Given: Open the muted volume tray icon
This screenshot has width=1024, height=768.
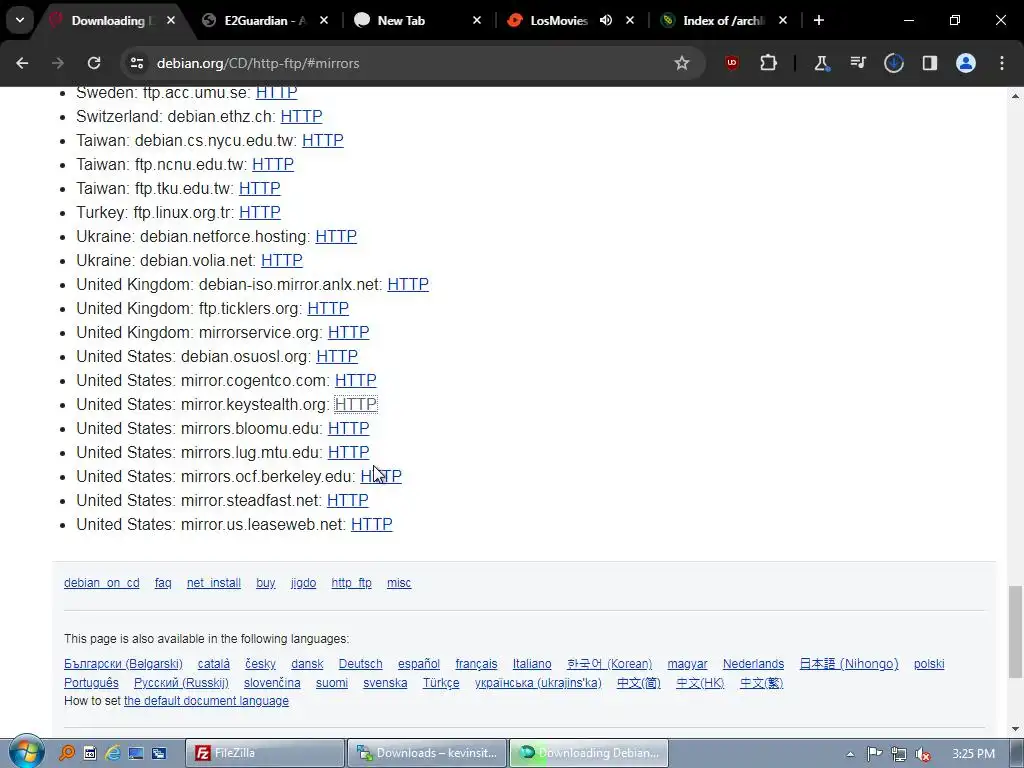Looking at the screenshot, I should click(923, 754).
